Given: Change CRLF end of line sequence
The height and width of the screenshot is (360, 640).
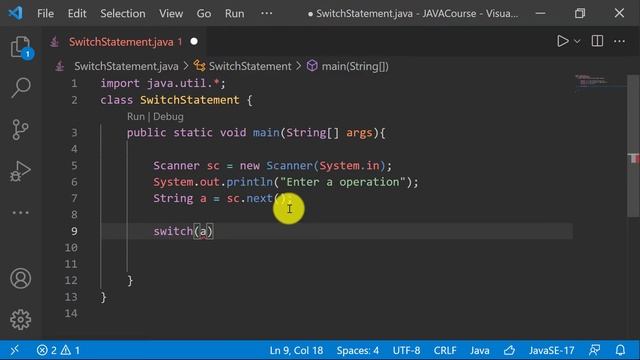Looking at the screenshot, I should tap(445, 350).
